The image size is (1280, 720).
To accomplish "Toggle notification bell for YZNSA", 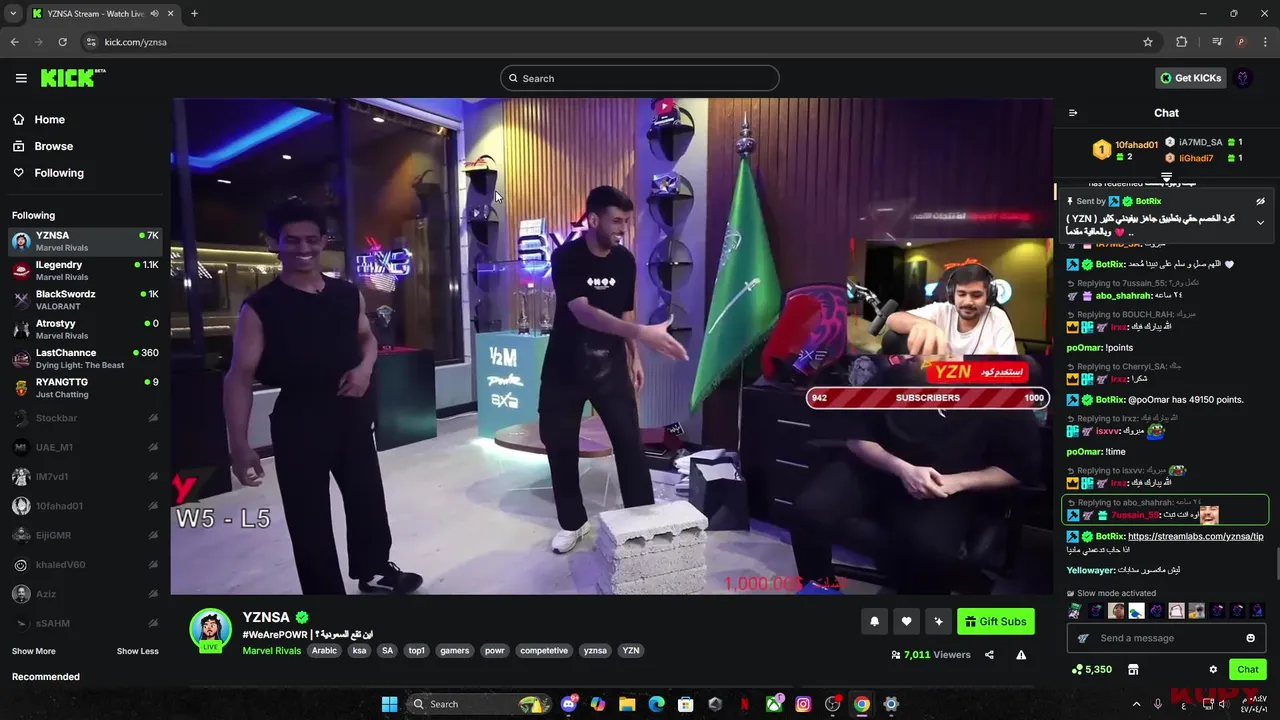I will point(874,621).
